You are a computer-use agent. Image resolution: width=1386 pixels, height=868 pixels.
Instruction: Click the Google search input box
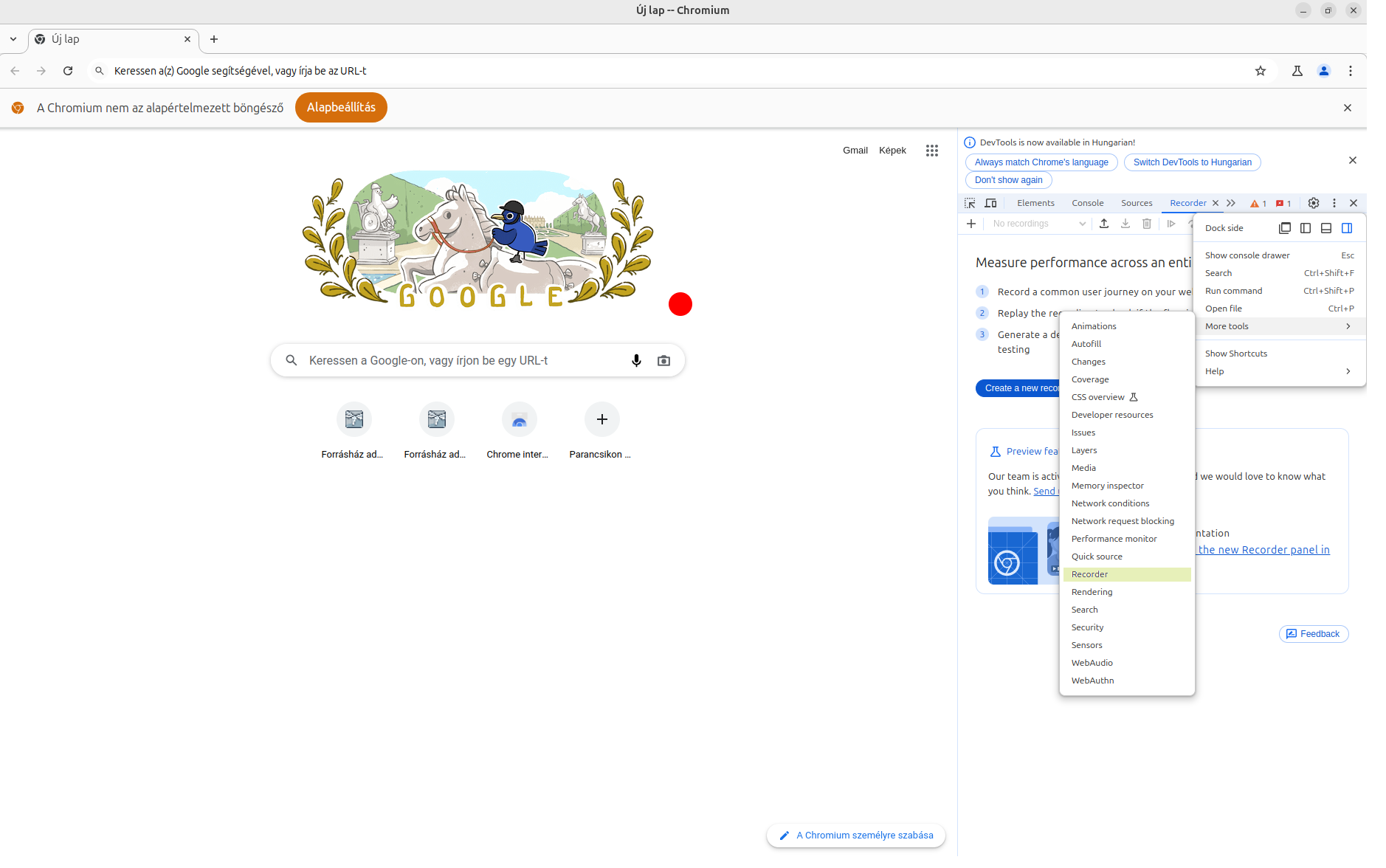[x=477, y=360]
